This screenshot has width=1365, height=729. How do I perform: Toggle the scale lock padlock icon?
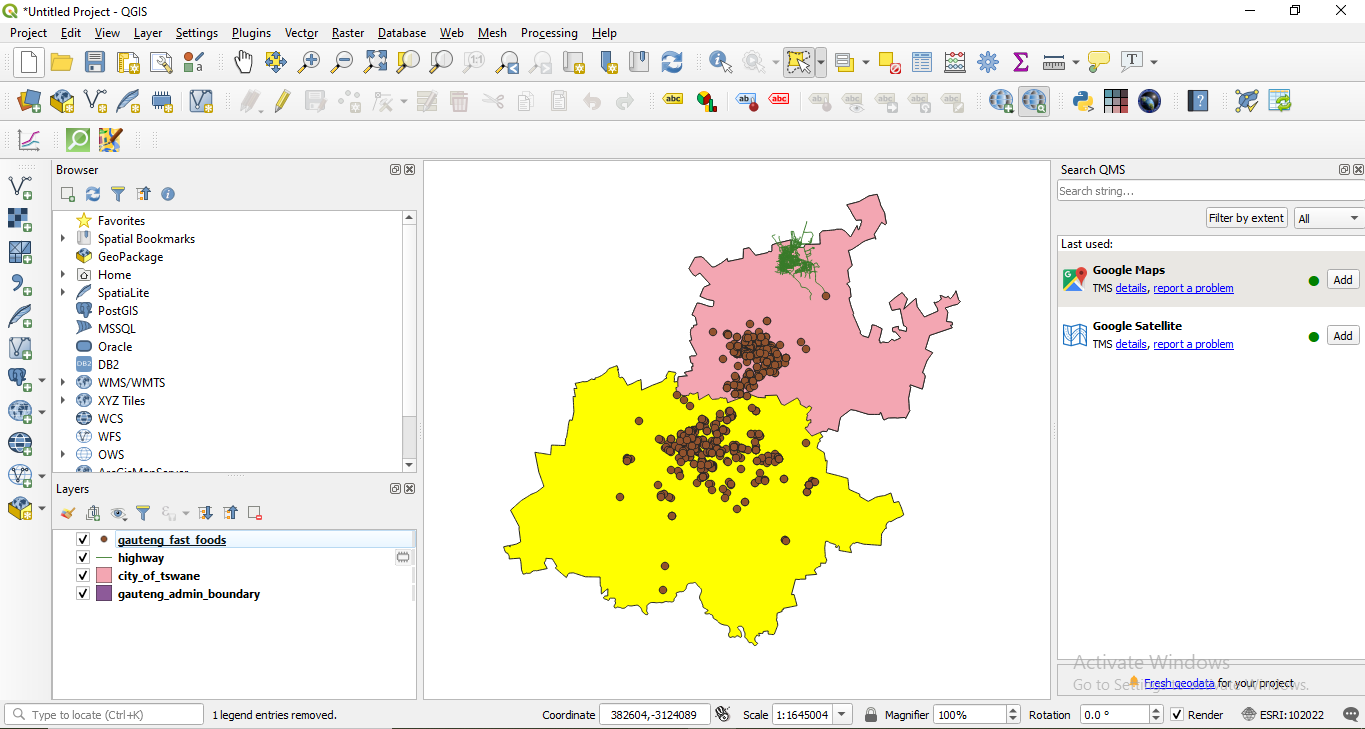871,715
